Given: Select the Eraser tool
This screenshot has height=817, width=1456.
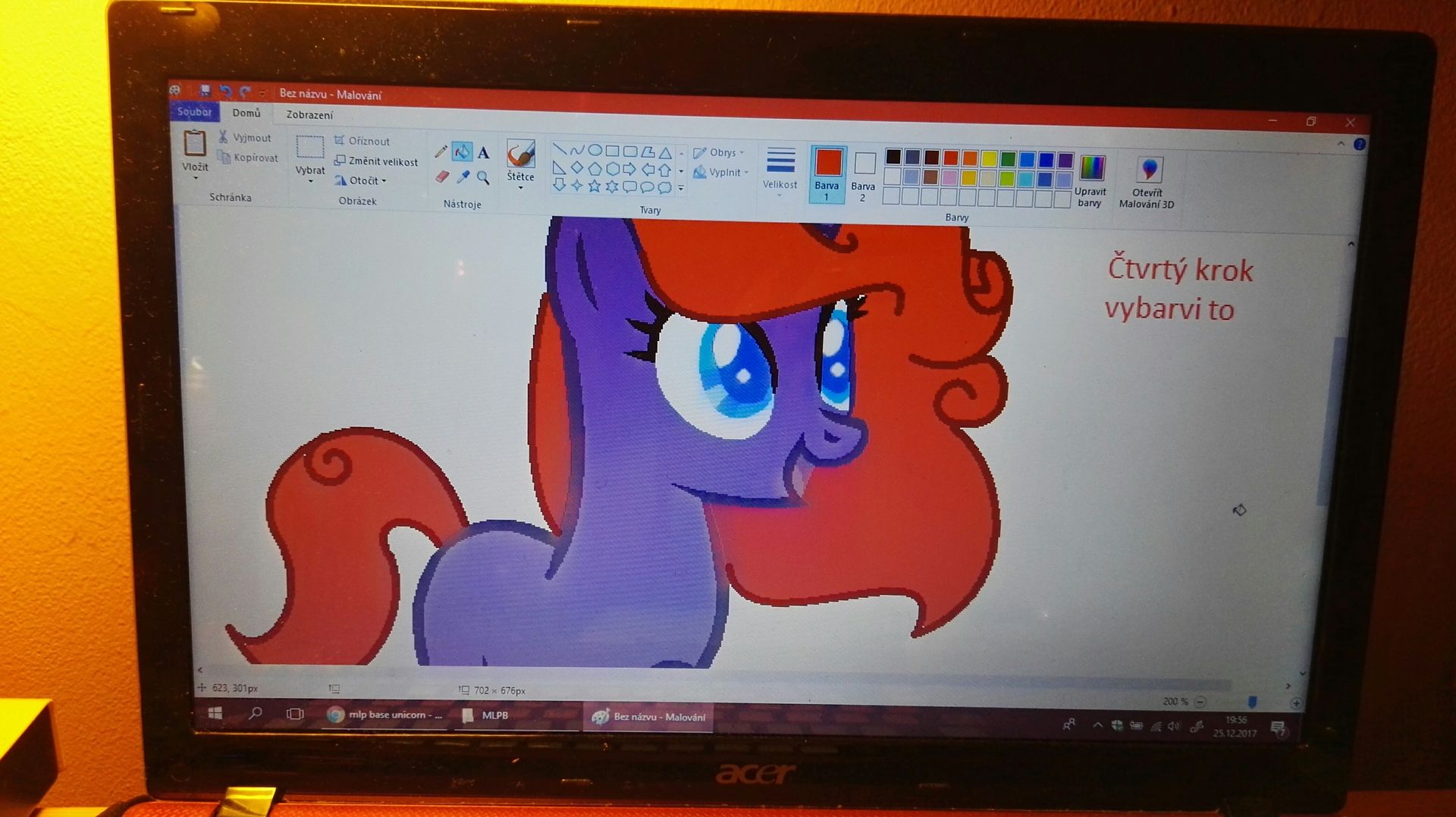Looking at the screenshot, I should 441,177.
